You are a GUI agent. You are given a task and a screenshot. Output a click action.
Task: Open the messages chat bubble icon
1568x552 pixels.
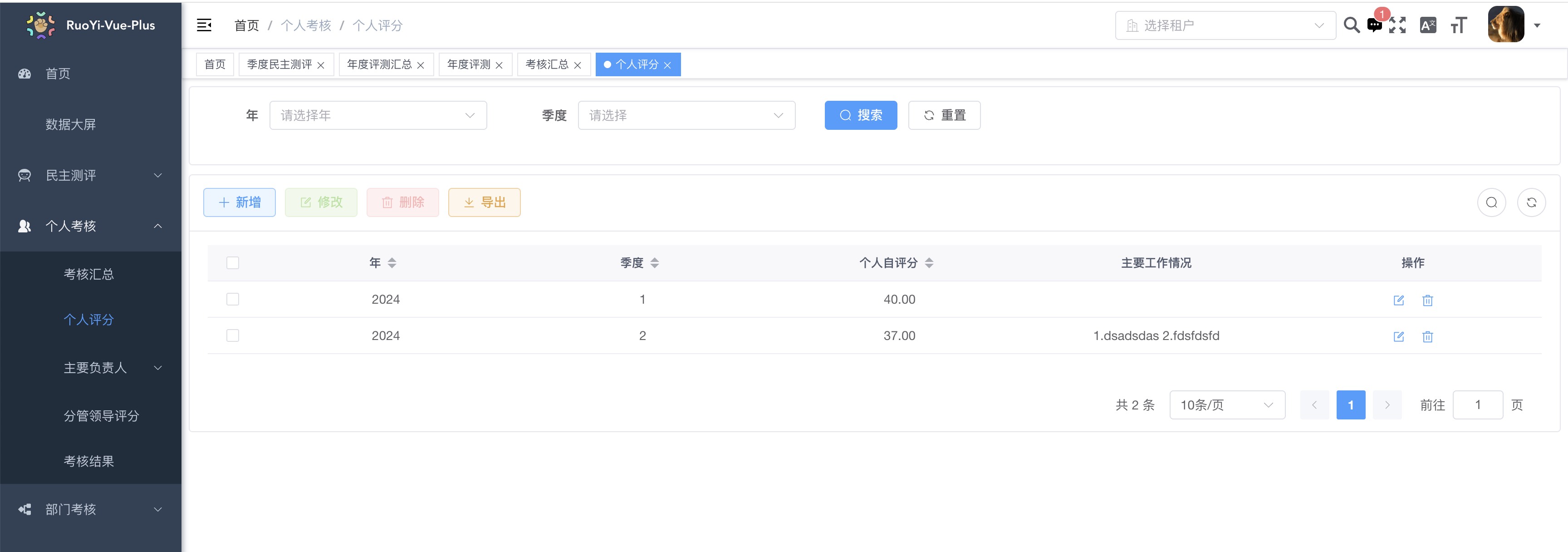pos(1374,25)
